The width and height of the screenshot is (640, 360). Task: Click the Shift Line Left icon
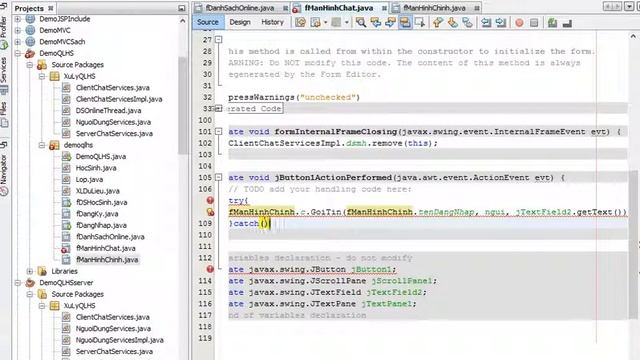[486, 22]
